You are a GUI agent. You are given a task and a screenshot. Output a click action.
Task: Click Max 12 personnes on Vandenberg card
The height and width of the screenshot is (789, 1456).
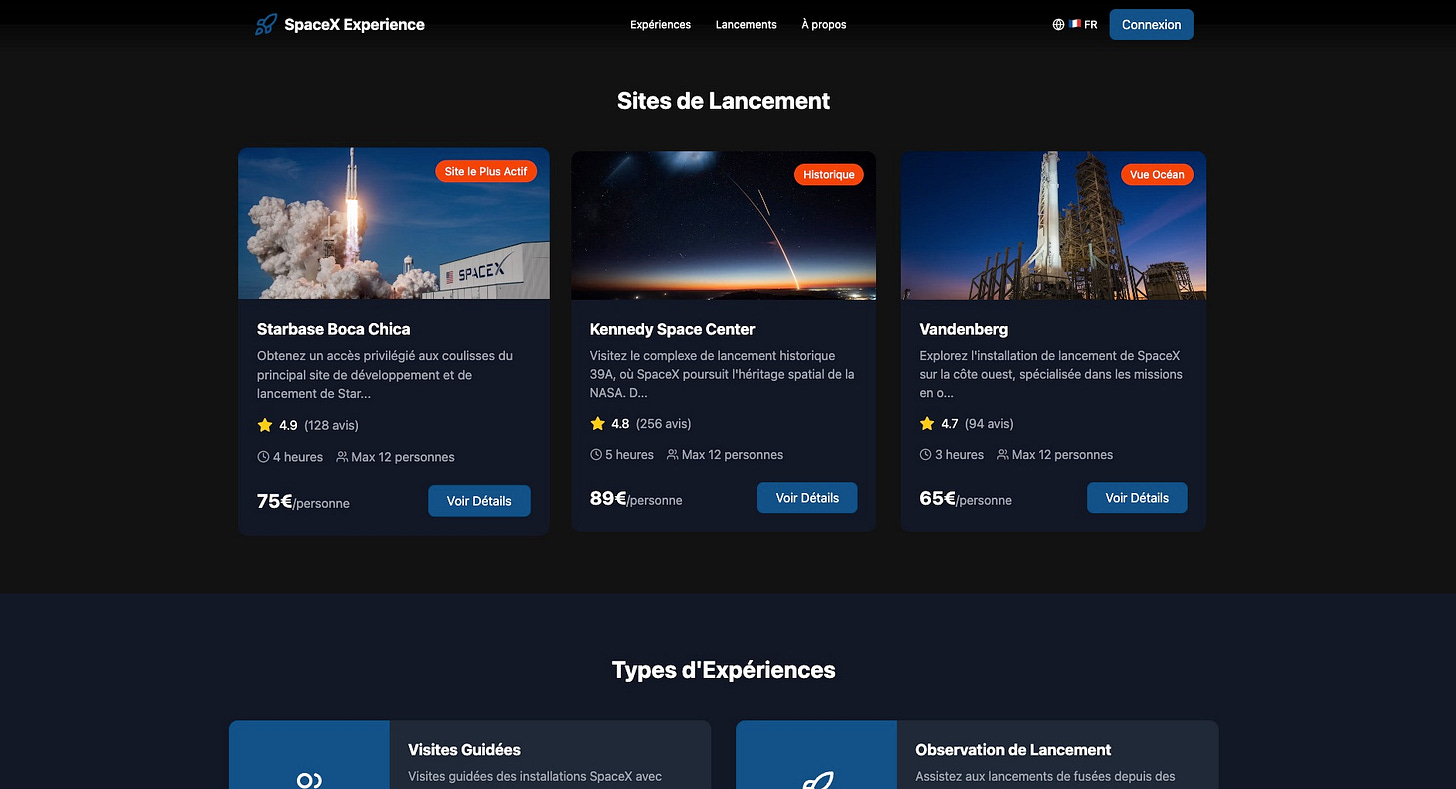point(1062,455)
